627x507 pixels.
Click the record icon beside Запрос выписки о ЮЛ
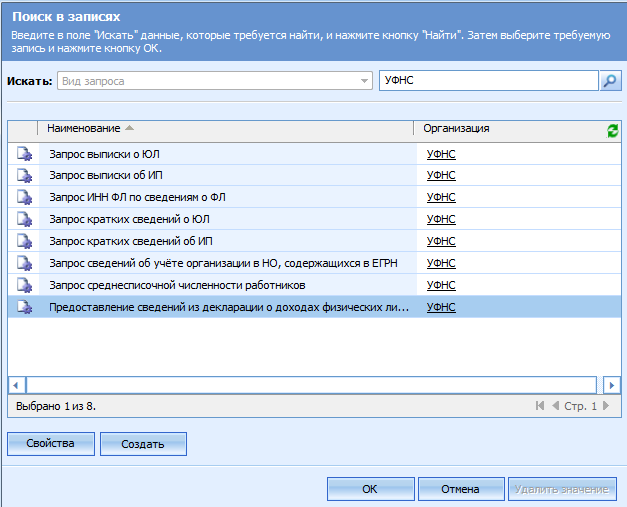[23, 154]
